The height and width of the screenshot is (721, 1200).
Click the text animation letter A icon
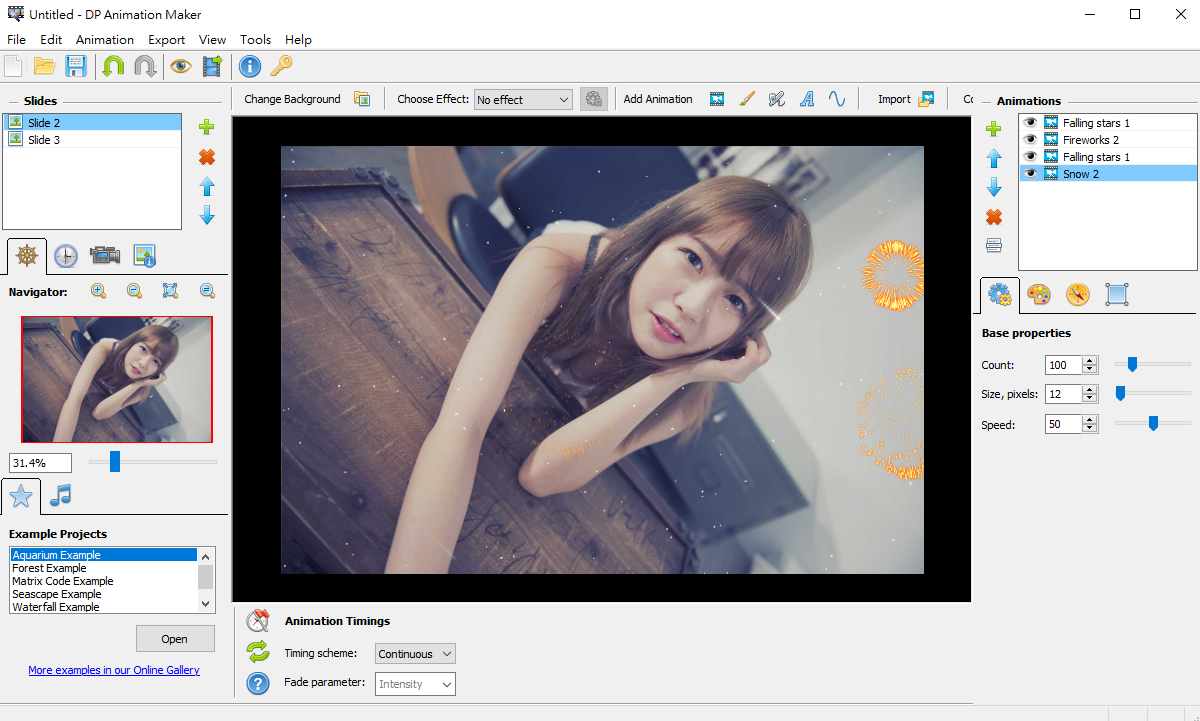(x=807, y=99)
